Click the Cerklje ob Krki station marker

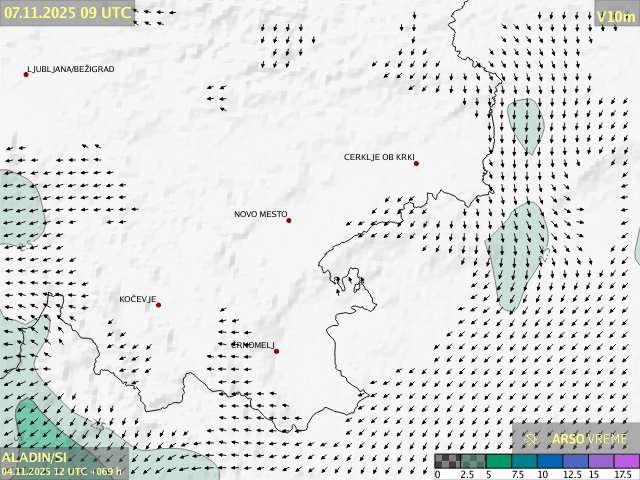point(416,163)
